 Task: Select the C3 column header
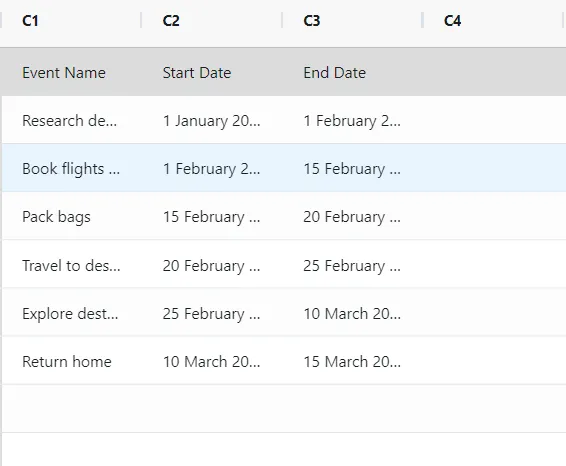(352, 21)
